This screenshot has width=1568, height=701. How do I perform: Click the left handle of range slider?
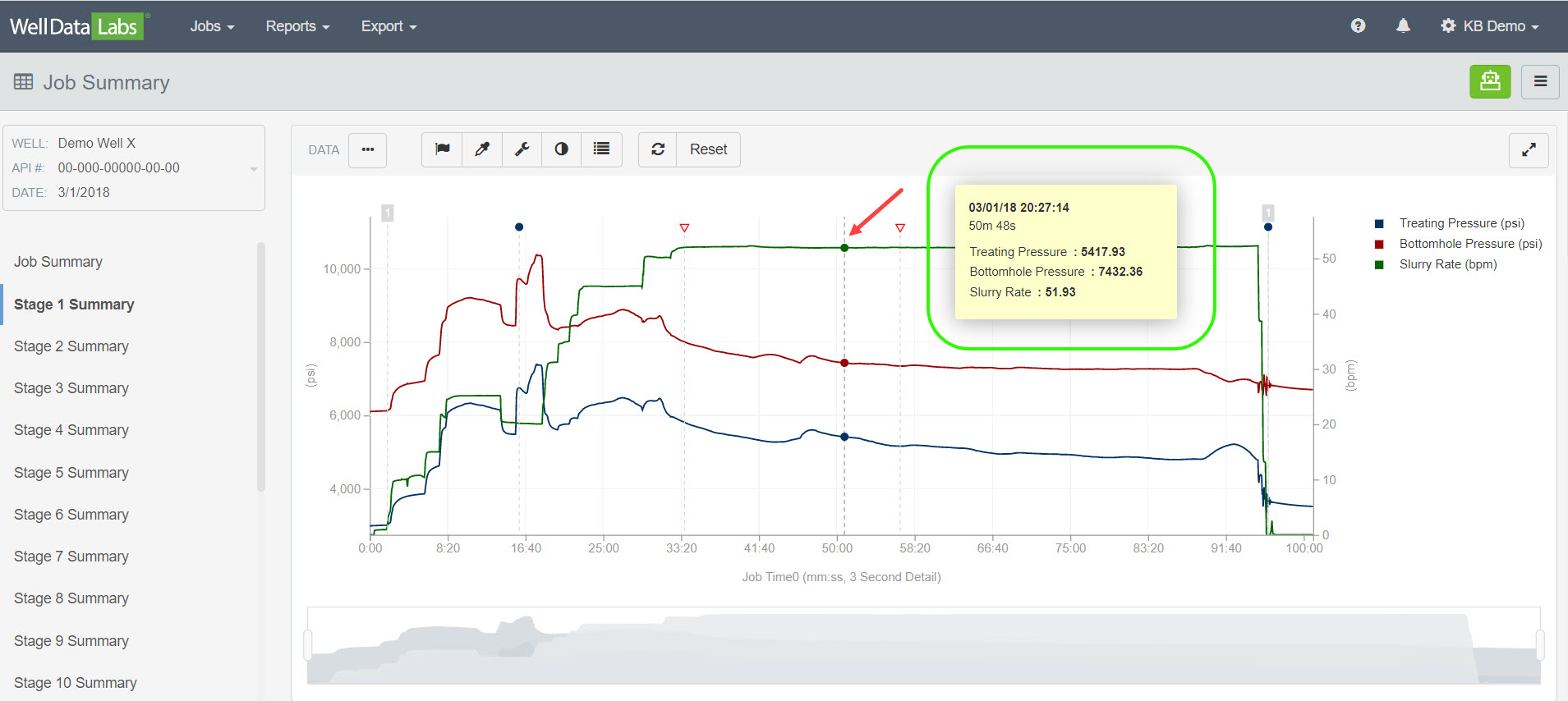click(308, 645)
